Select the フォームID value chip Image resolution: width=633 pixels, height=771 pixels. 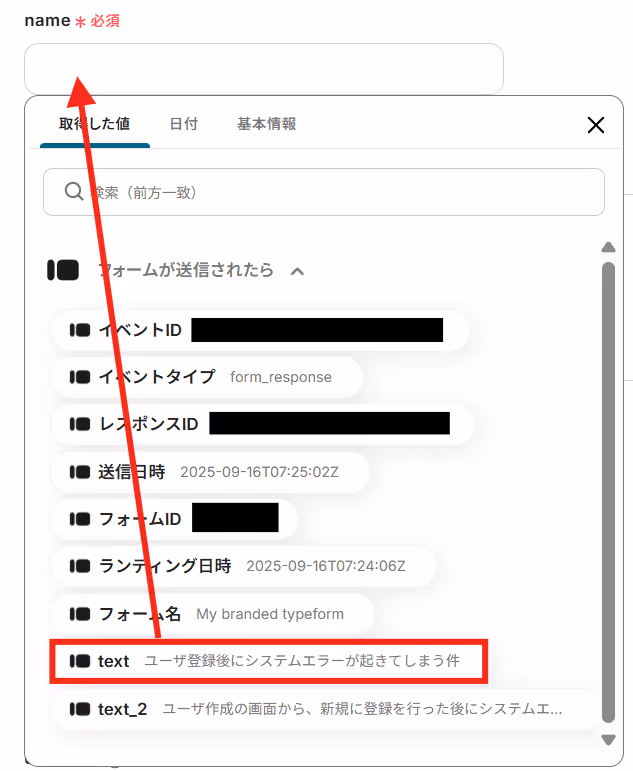pos(175,519)
